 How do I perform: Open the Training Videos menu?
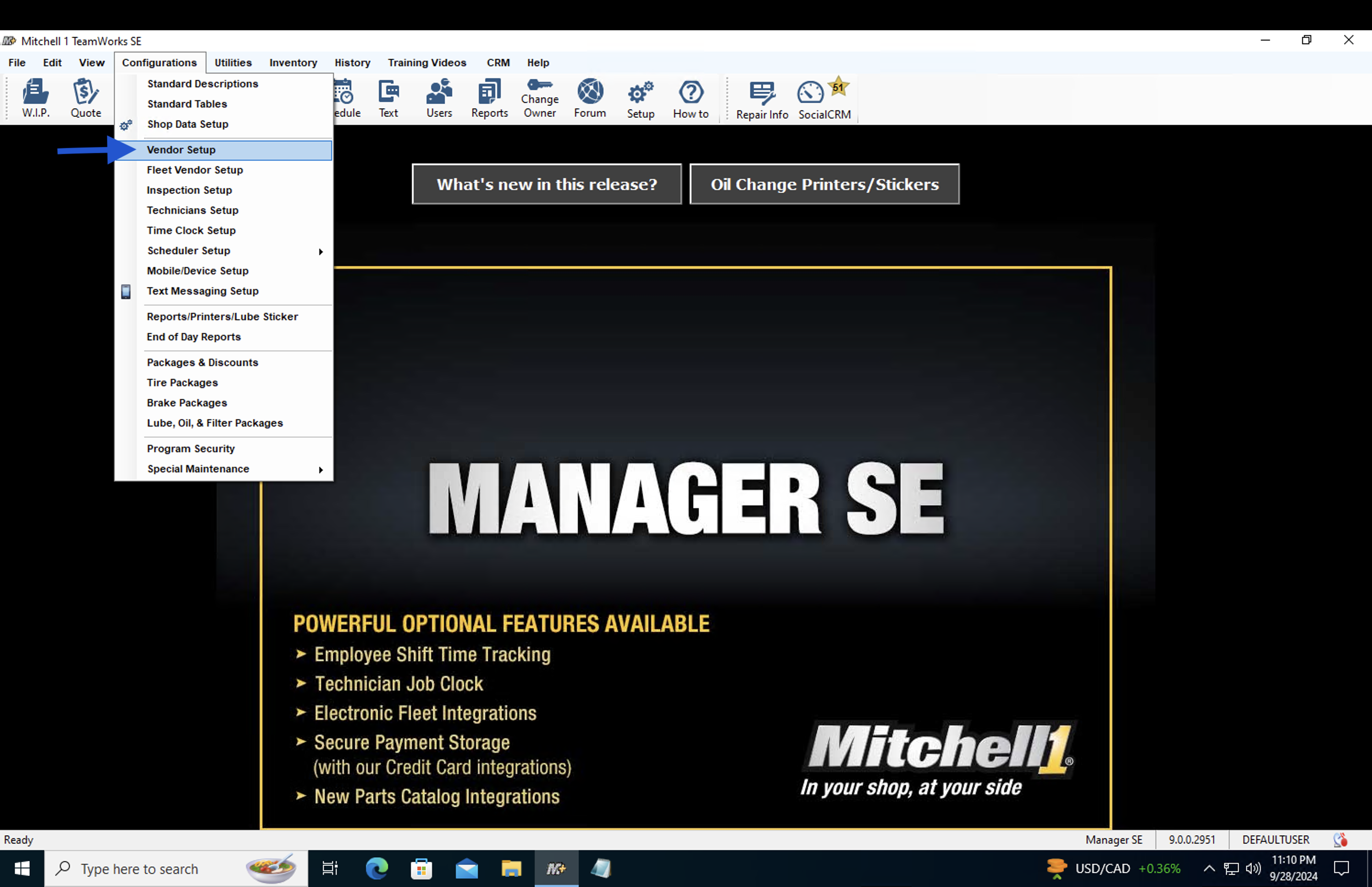pyautogui.click(x=426, y=62)
